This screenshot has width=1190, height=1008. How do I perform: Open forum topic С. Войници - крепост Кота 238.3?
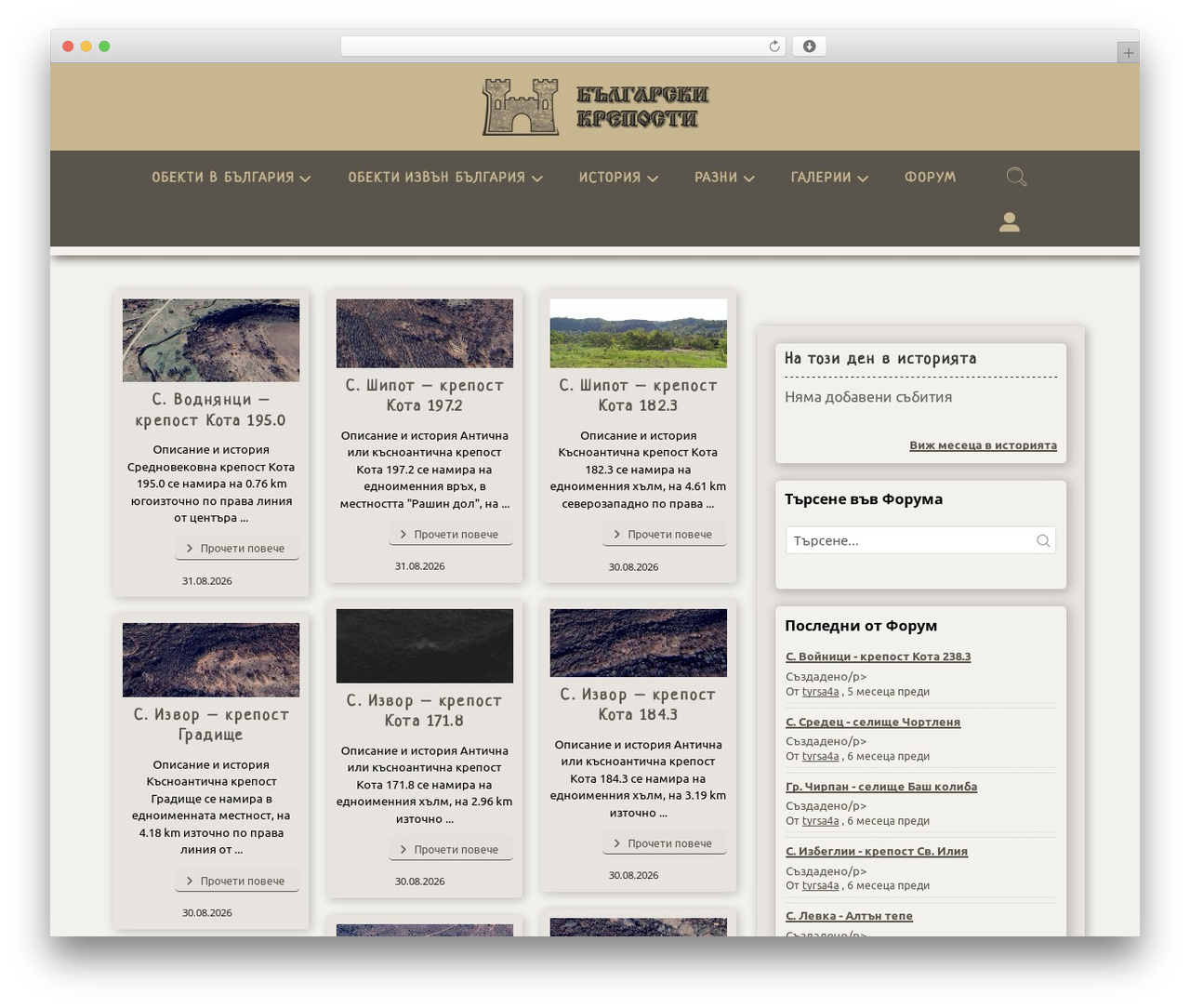point(878,657)
